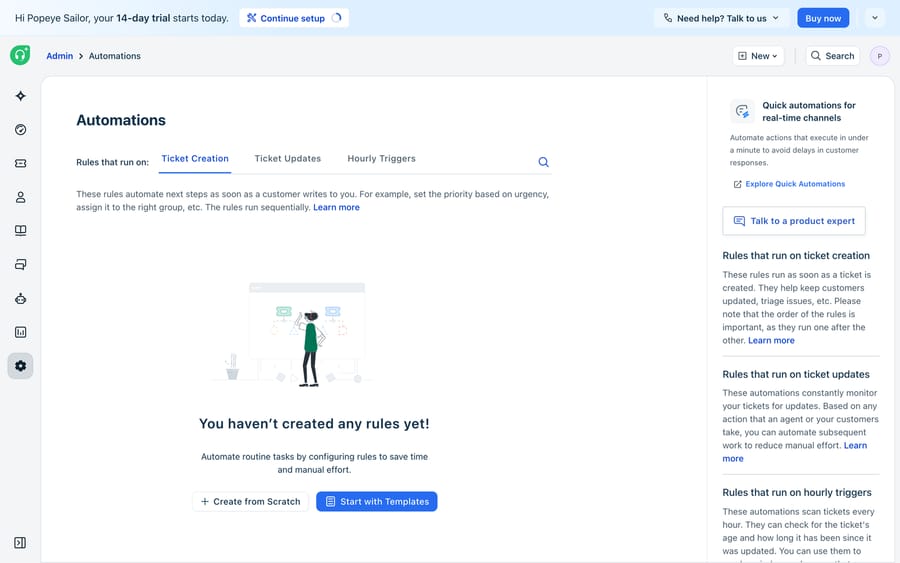Click 'You haven't created any rules yet!' text
Screen dimensions: 900x563
tap(314, 424)
